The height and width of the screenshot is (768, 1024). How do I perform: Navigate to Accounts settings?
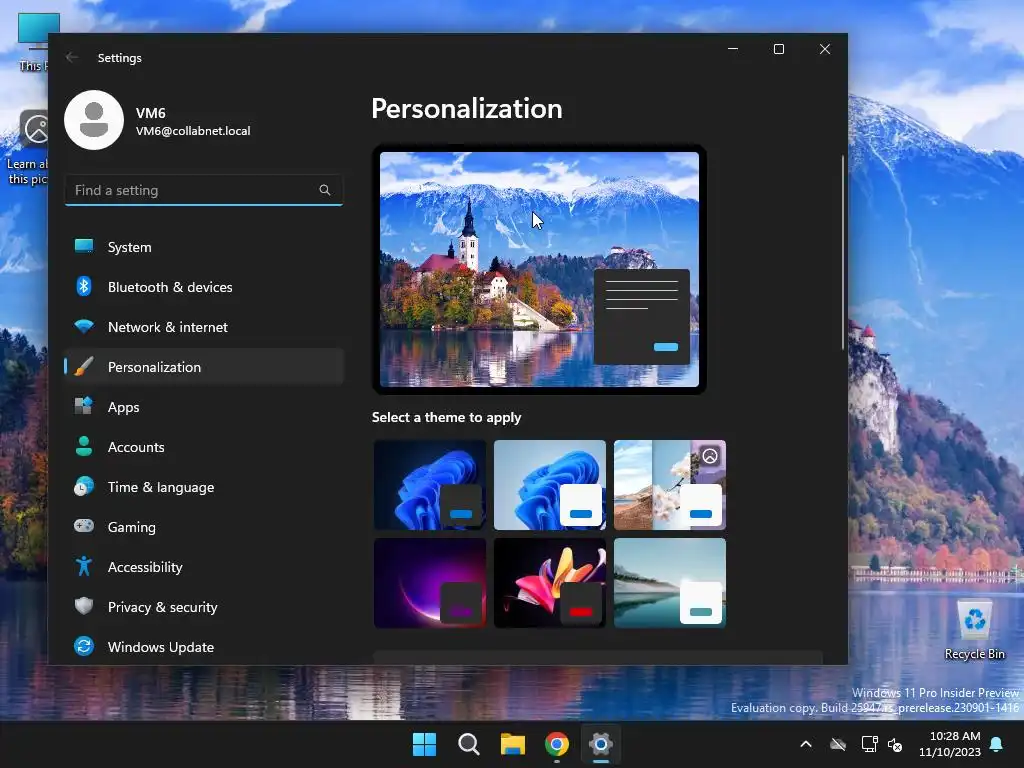(x=204, y=447)
